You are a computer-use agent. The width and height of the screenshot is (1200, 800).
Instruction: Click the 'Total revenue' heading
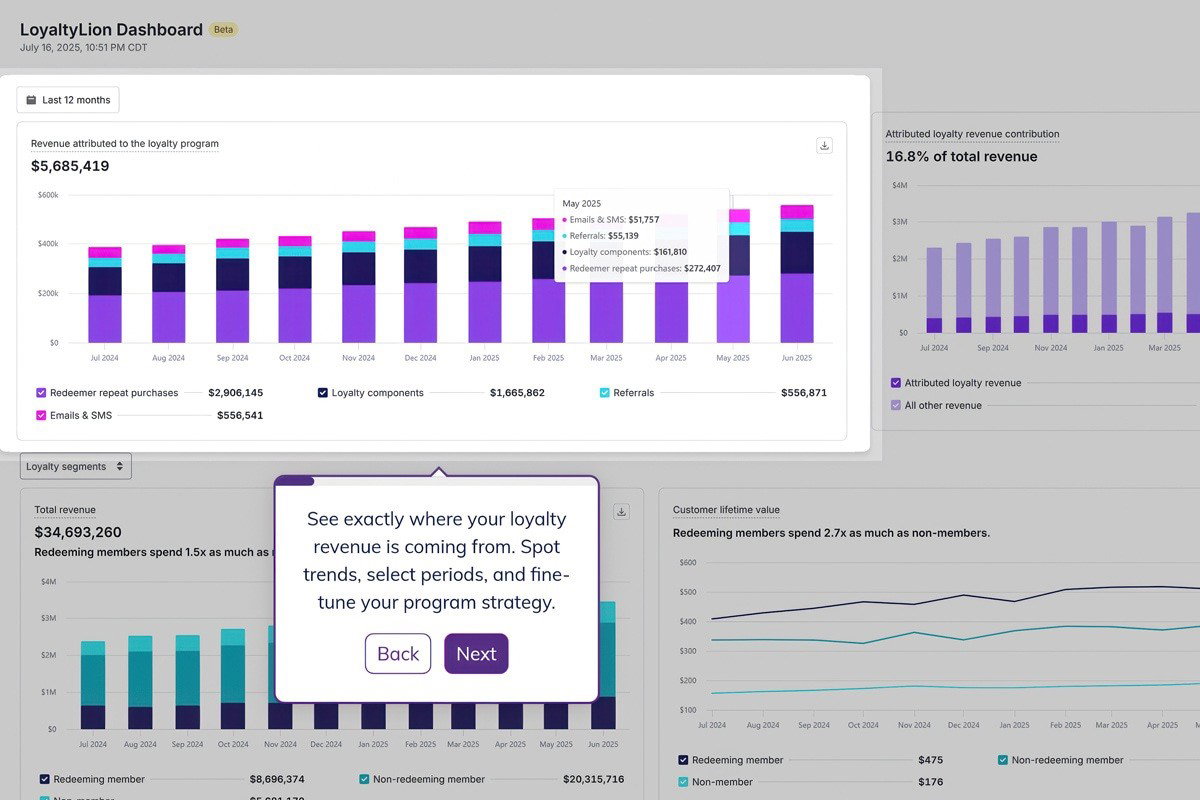65,510
